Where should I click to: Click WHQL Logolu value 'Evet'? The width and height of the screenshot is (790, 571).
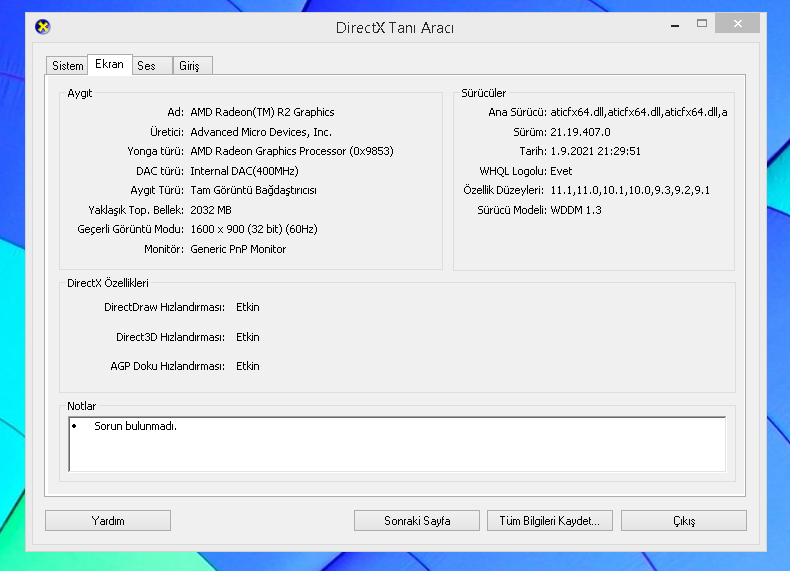click(x=561, y=171)
